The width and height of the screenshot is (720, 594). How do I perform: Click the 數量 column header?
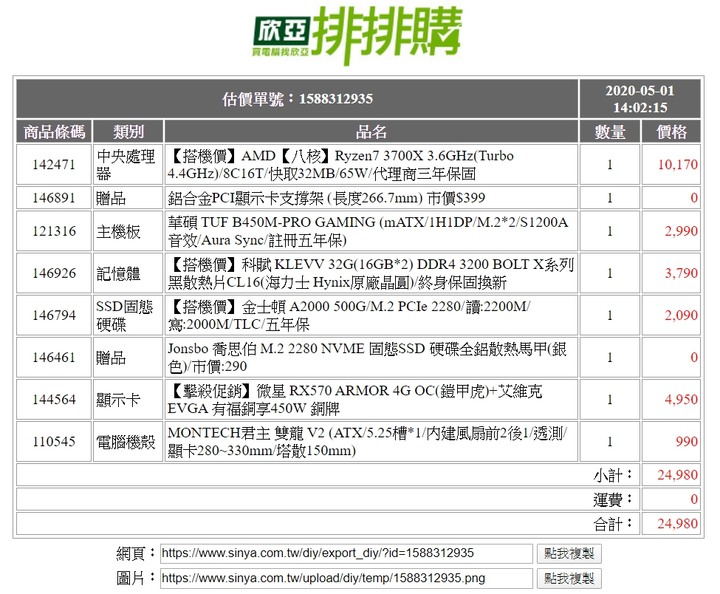click(x=610, y=132)
